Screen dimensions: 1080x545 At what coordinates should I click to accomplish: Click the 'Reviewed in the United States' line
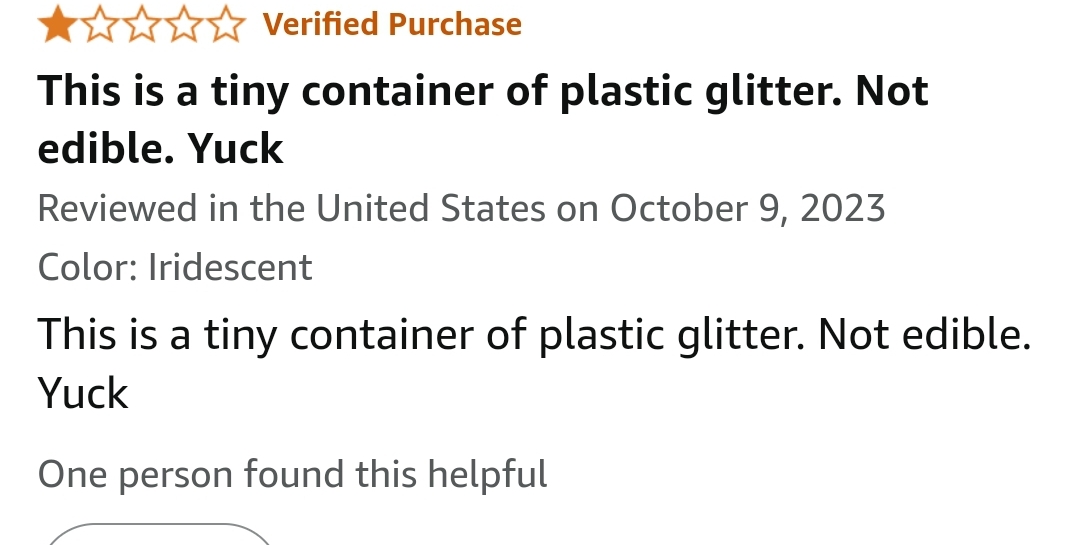click(x=461, y=208)
